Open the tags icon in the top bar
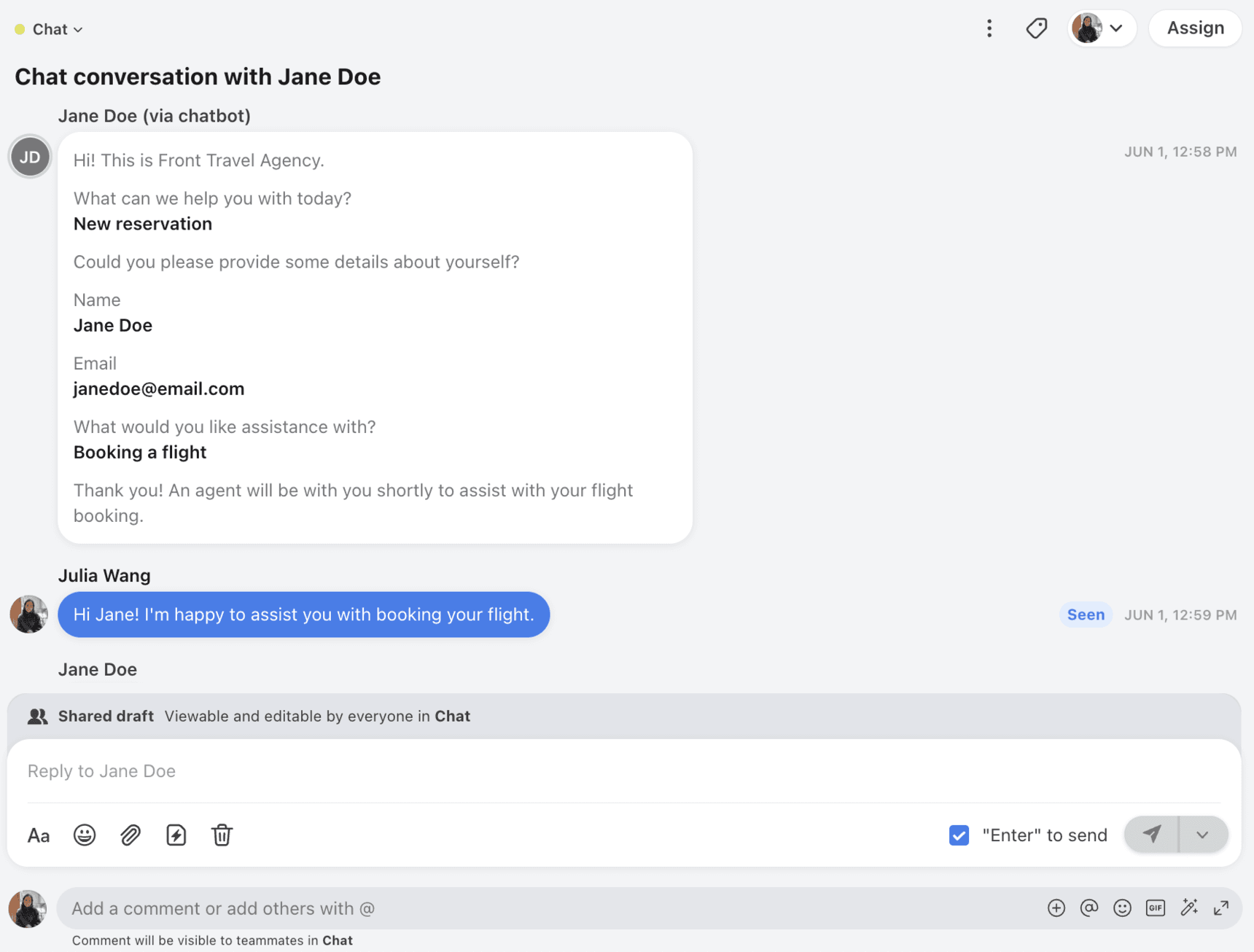This screenshot has height=952, width=1254. click(1036, 28)
